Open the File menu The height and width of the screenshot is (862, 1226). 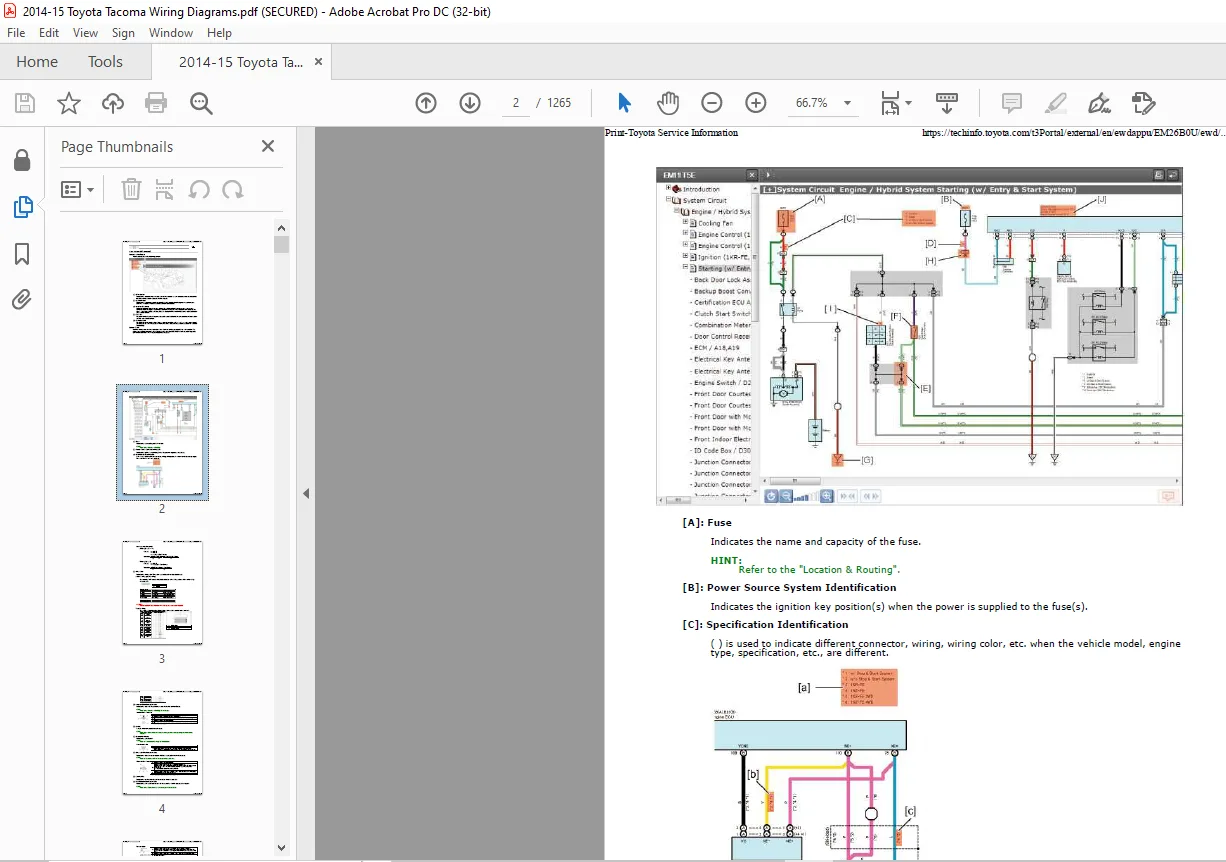click(16, 33)
